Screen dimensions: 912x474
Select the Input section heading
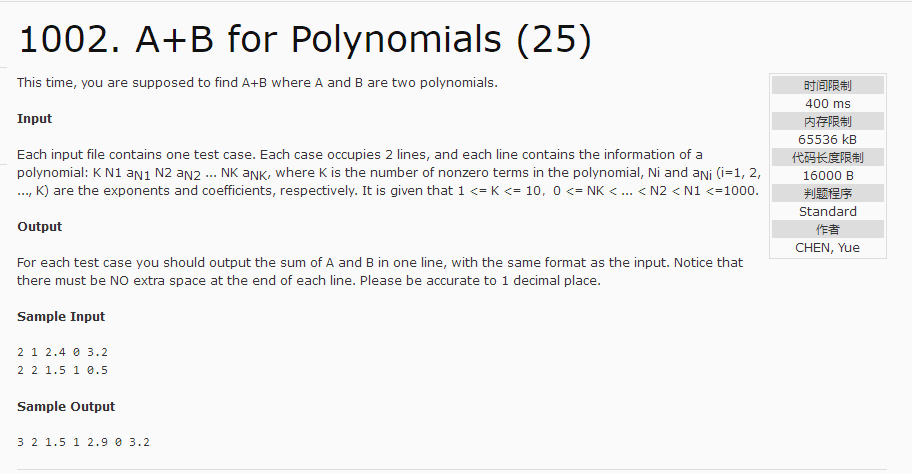(34, 119)
